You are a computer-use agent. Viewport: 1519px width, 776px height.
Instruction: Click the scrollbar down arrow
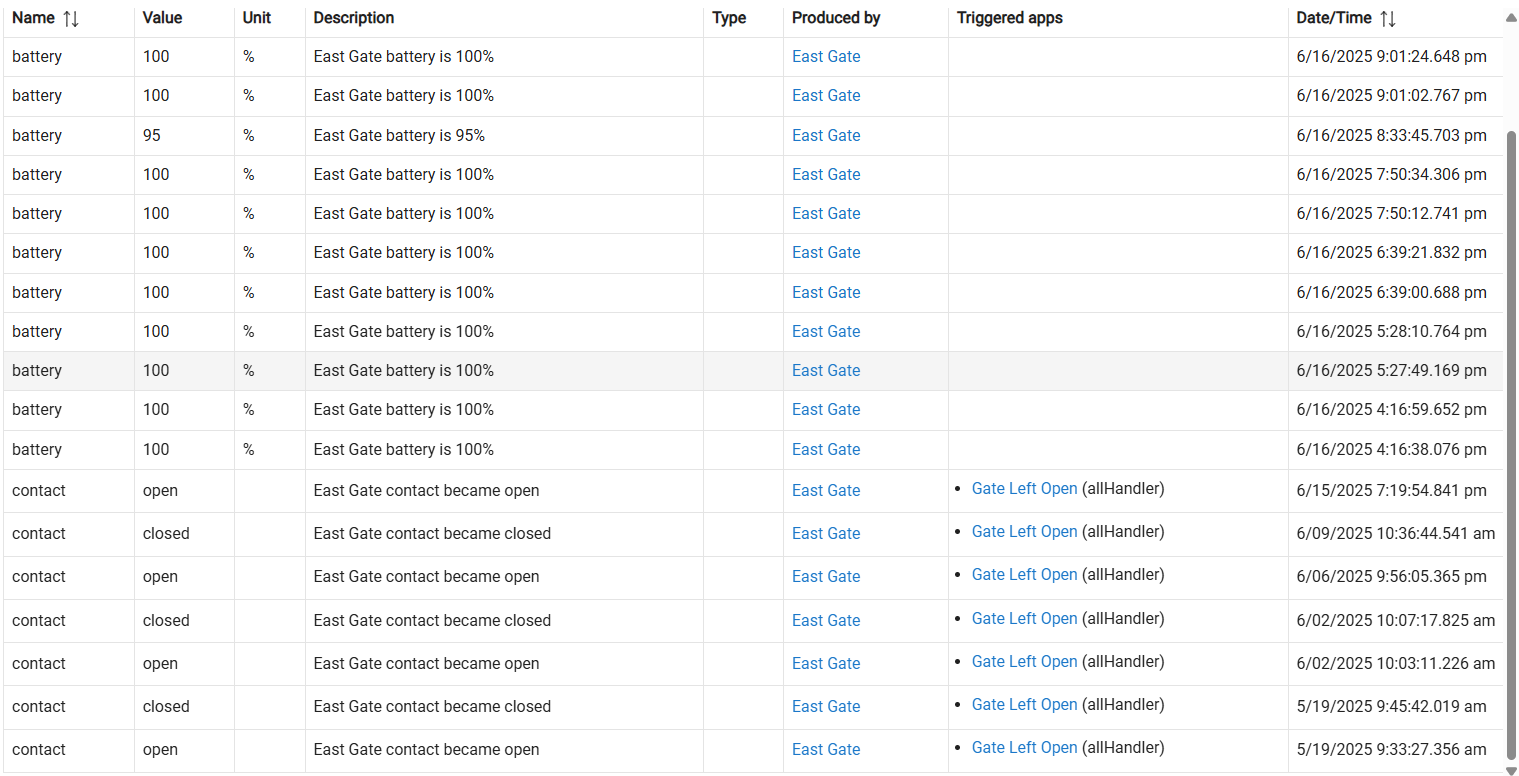tap(1511, 769)
